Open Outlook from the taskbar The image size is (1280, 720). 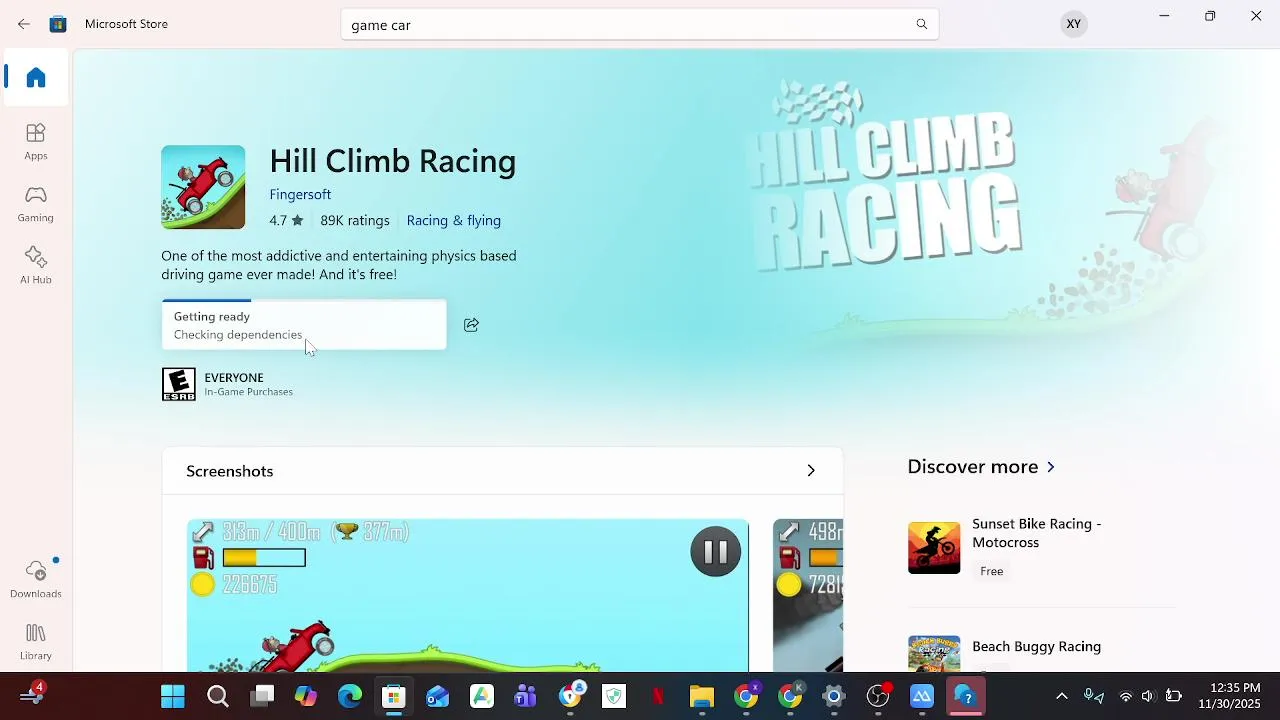[x=438, y=696]
